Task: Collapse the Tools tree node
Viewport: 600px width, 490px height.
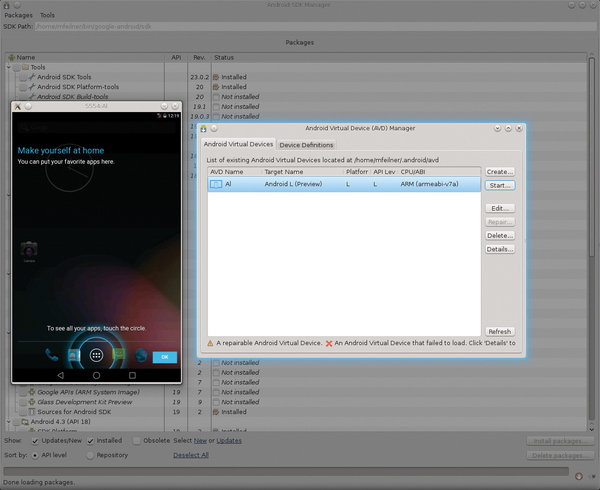Action: click(9, 67)
